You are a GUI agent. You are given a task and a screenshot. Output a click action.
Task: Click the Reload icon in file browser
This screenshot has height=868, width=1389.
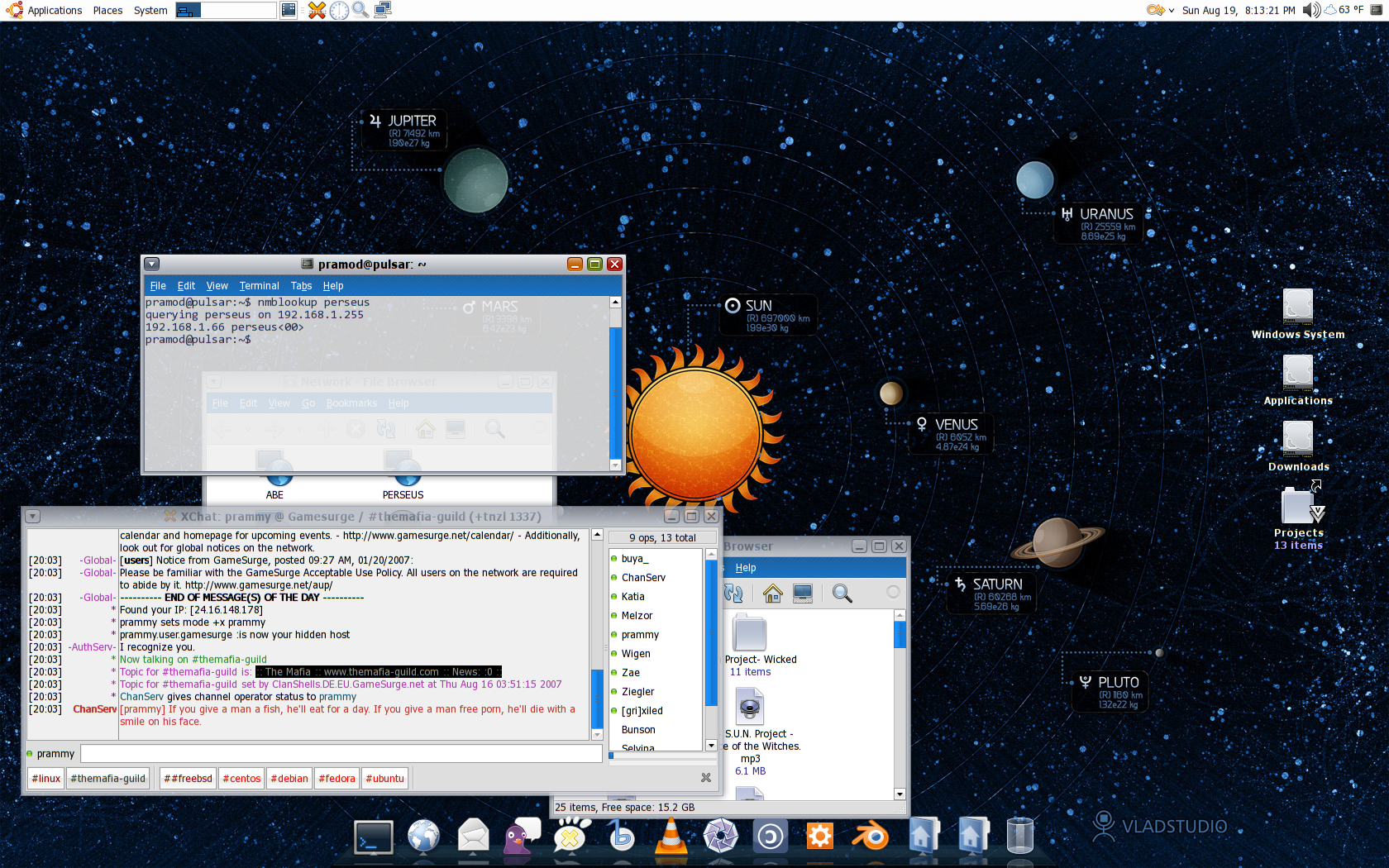click(x=733, y=593)
